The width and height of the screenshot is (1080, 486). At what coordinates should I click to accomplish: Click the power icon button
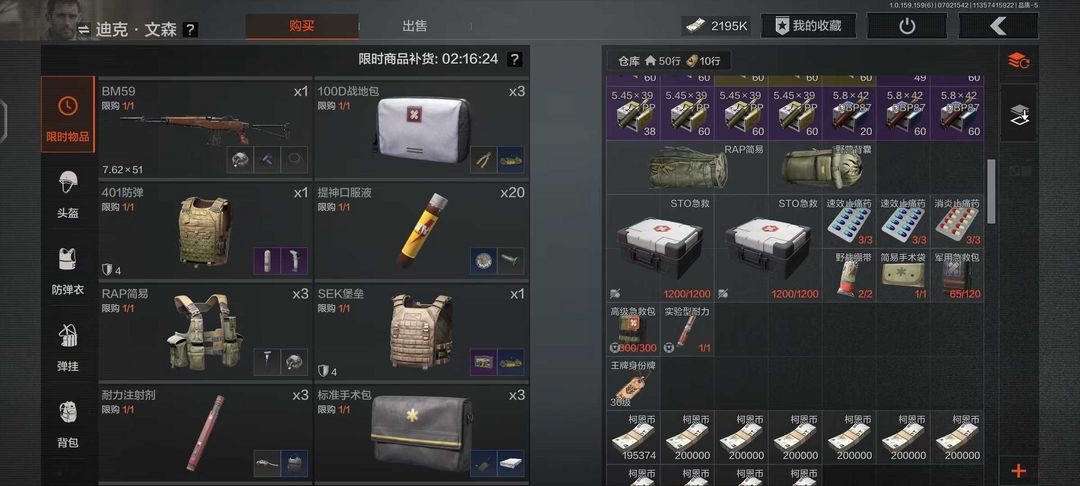(x=907, y=26)
